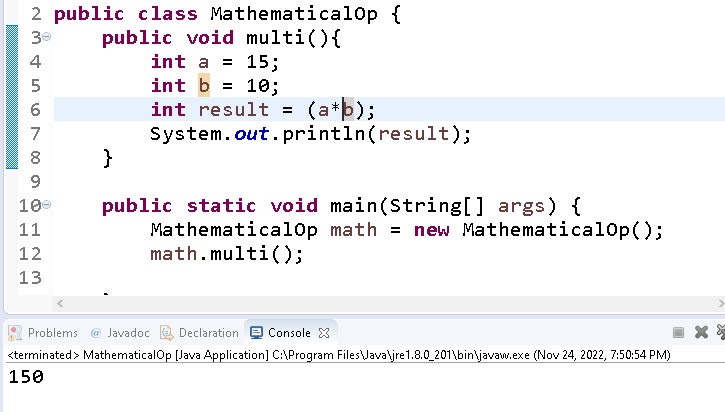Click method name multi on line 3
The image size is (725, 412).
point(276,37)
